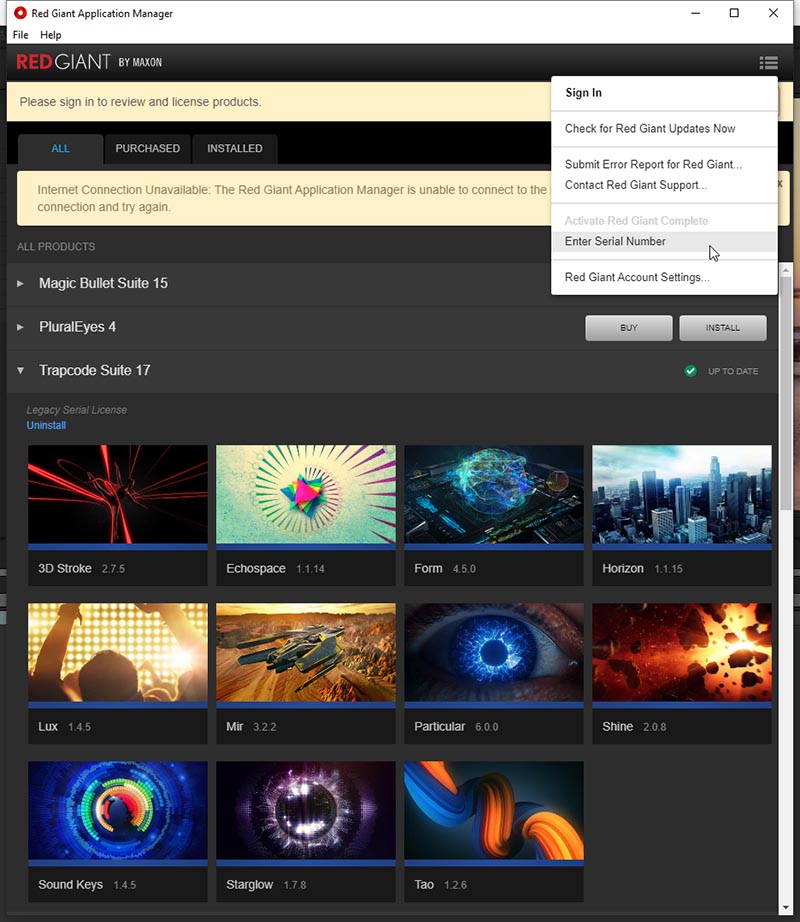Click the PluralEyes 4 title

[78, 327]
